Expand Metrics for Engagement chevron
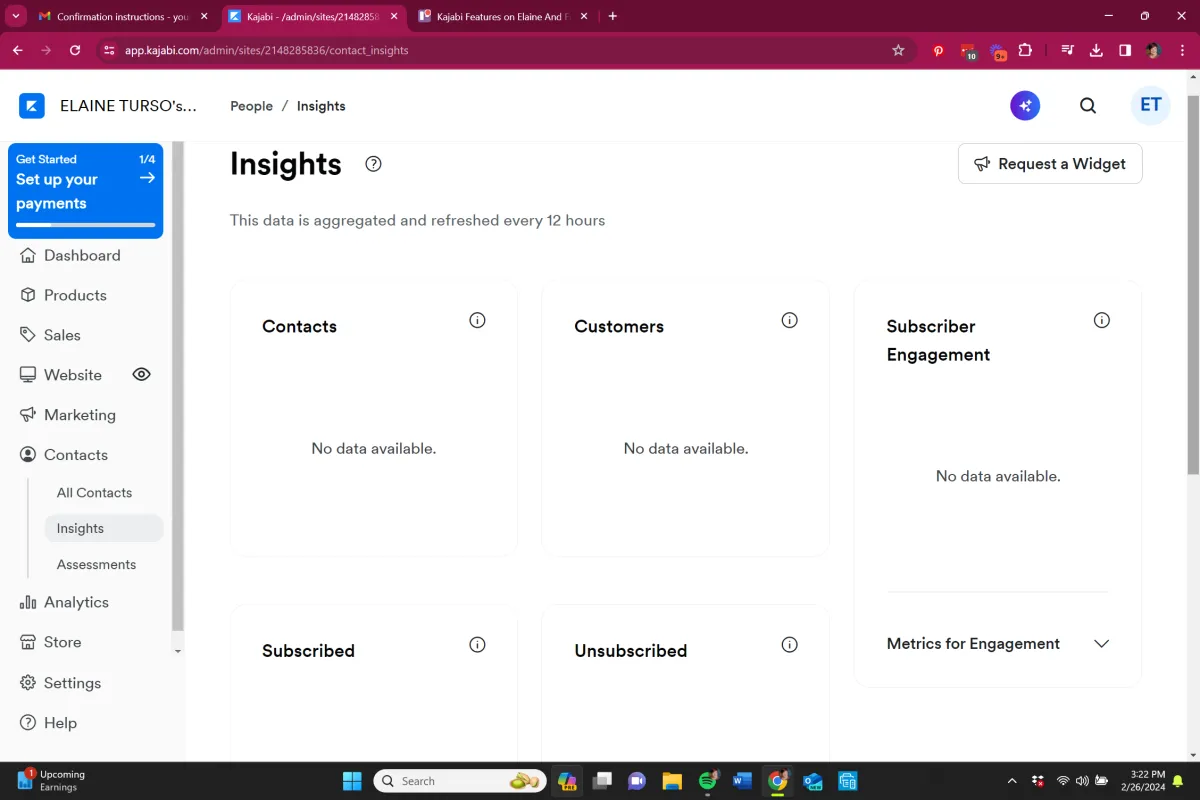The height and width of the screenshot is (800, 1200). tap(1102, 644)
